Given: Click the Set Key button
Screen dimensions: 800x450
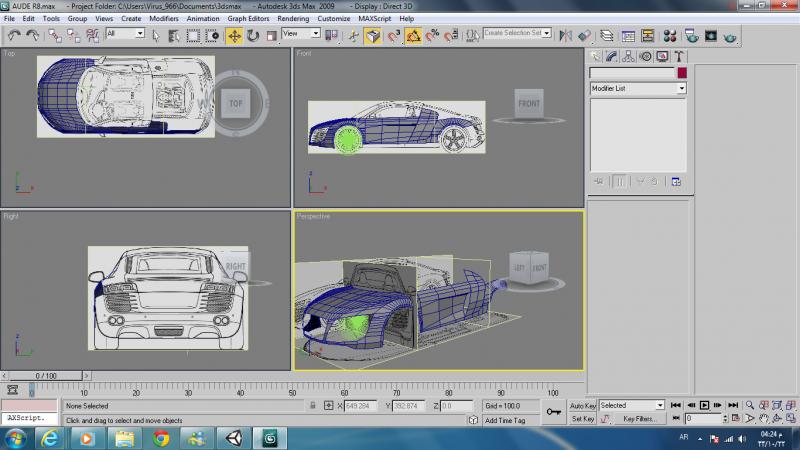Looking at the screenshot, I should pyautogui.click(x=582, y=419).
